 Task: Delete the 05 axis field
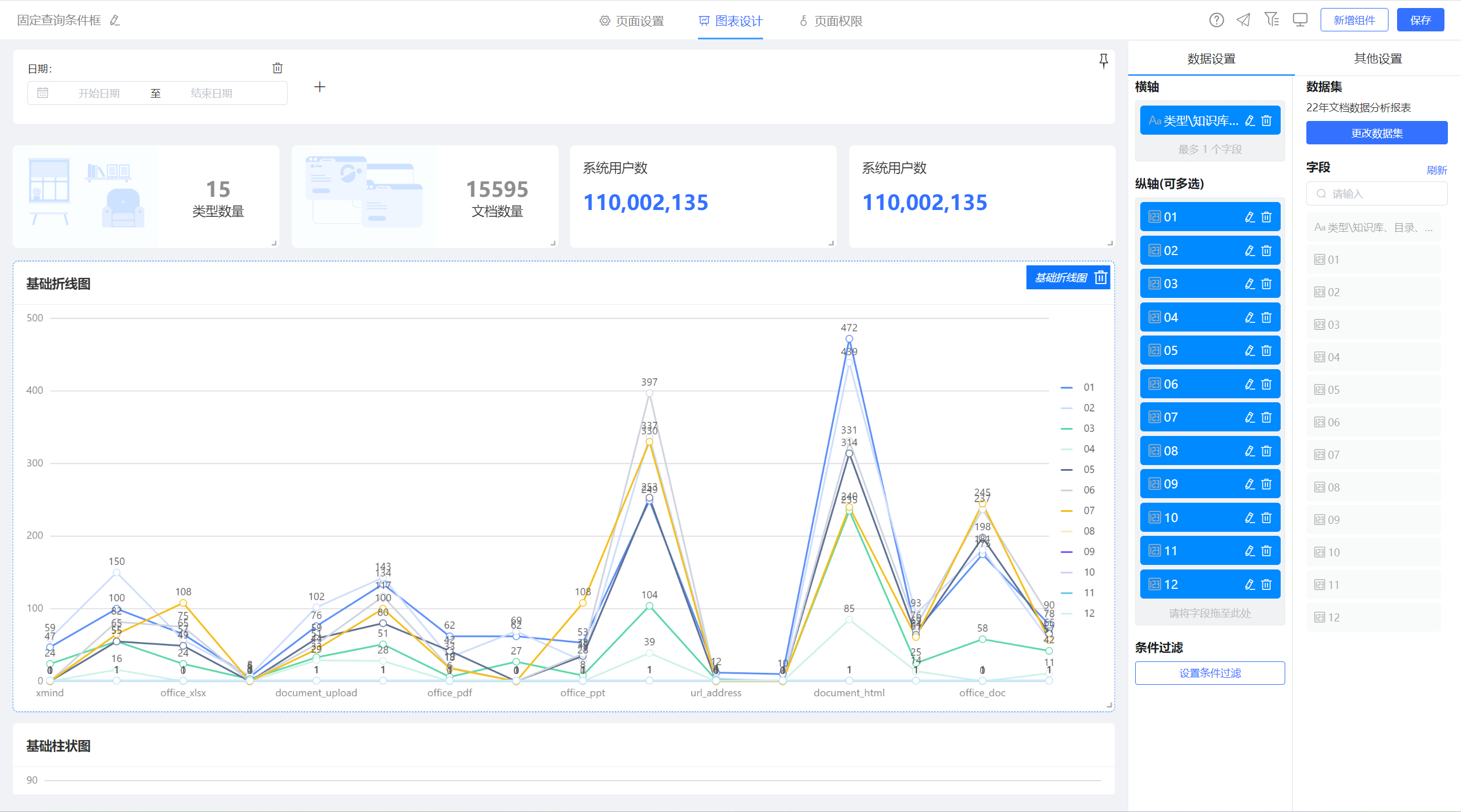[x=1266, y=350]
